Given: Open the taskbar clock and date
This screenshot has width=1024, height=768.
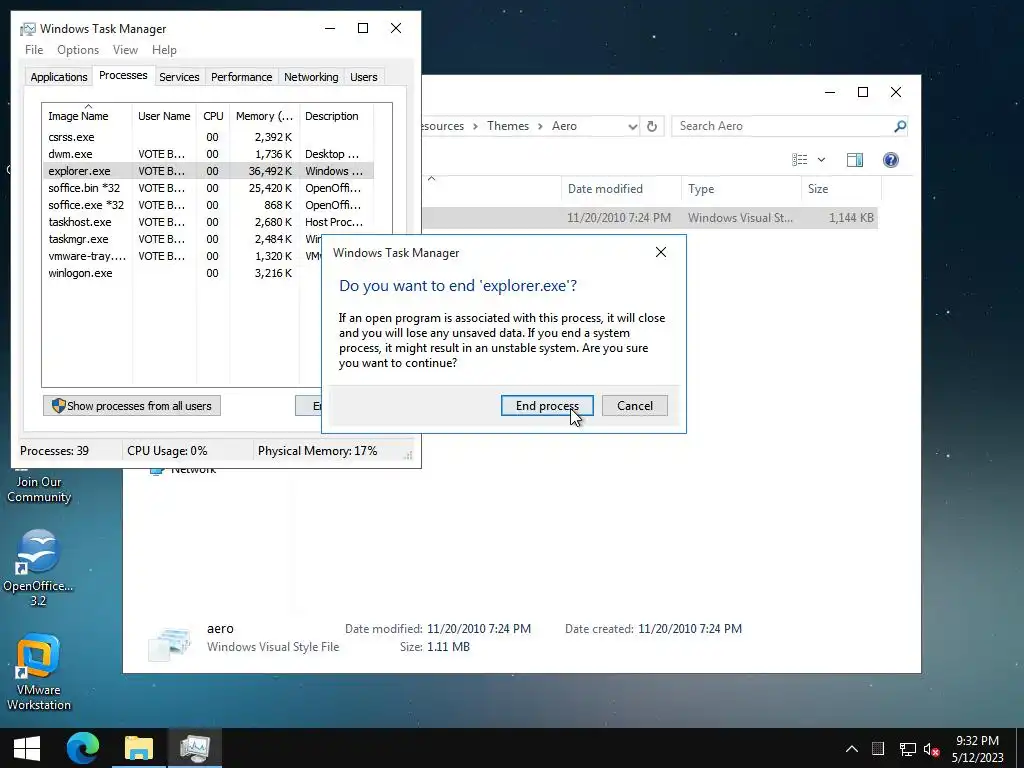Looking at the screenshot, I should click(x=978, y=749).
